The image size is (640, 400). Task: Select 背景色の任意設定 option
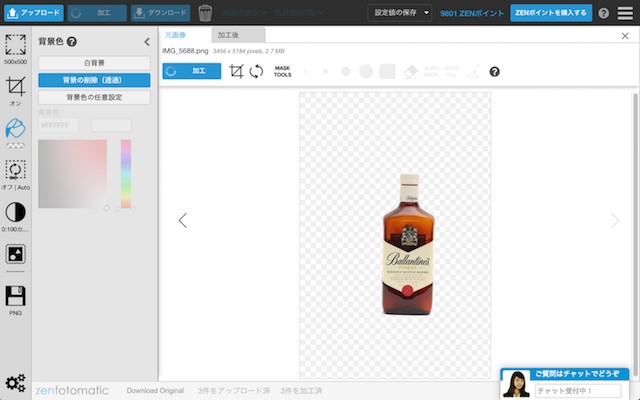[x=94, y=97]
